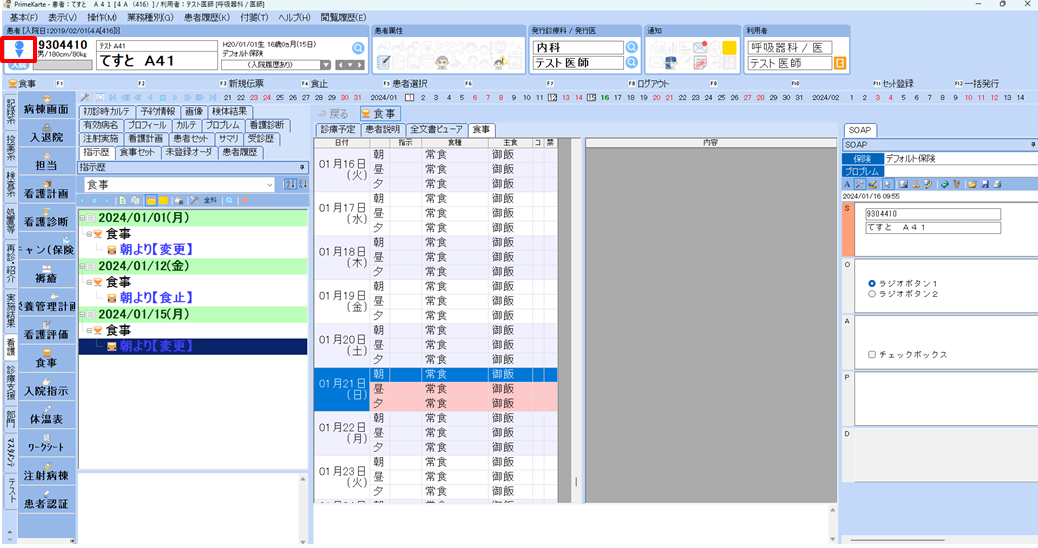1038x548 pixels.
Task: Open 患者認証 from the sidebar
Action: coord(46,501)
